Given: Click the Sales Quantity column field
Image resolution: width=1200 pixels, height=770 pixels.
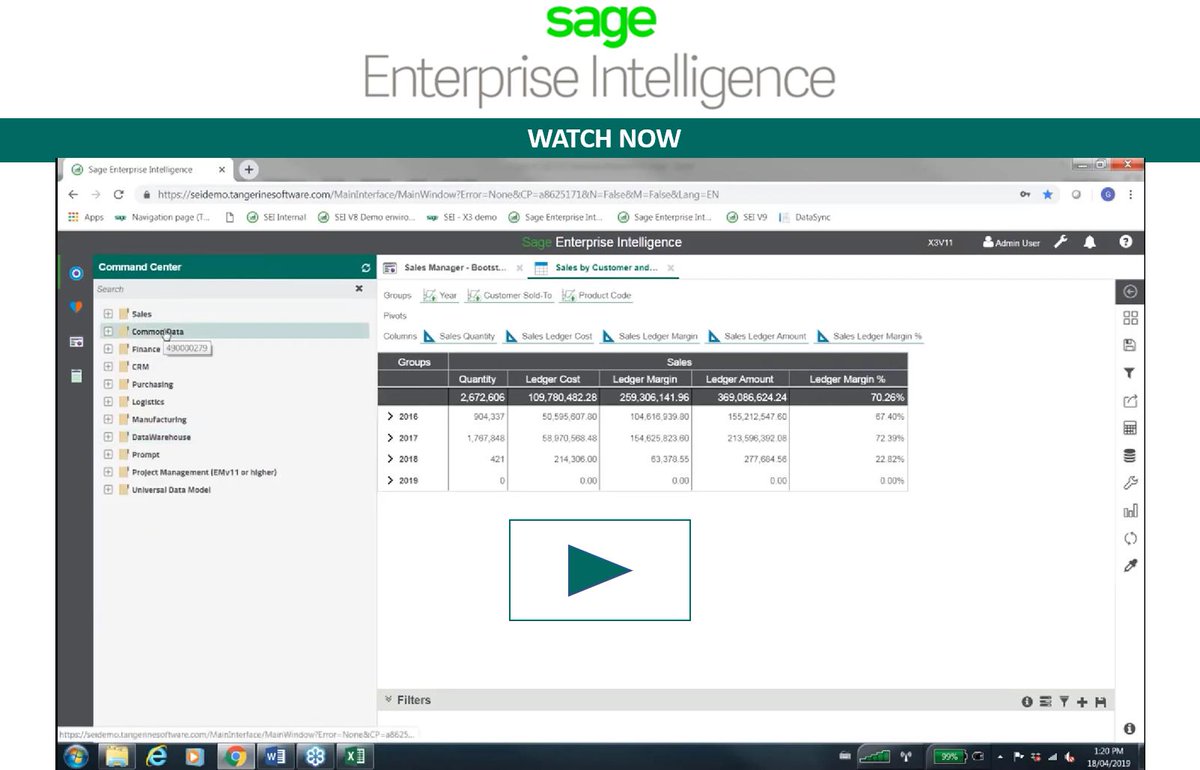Looking at the screenshot, I should tap(459, 336).
